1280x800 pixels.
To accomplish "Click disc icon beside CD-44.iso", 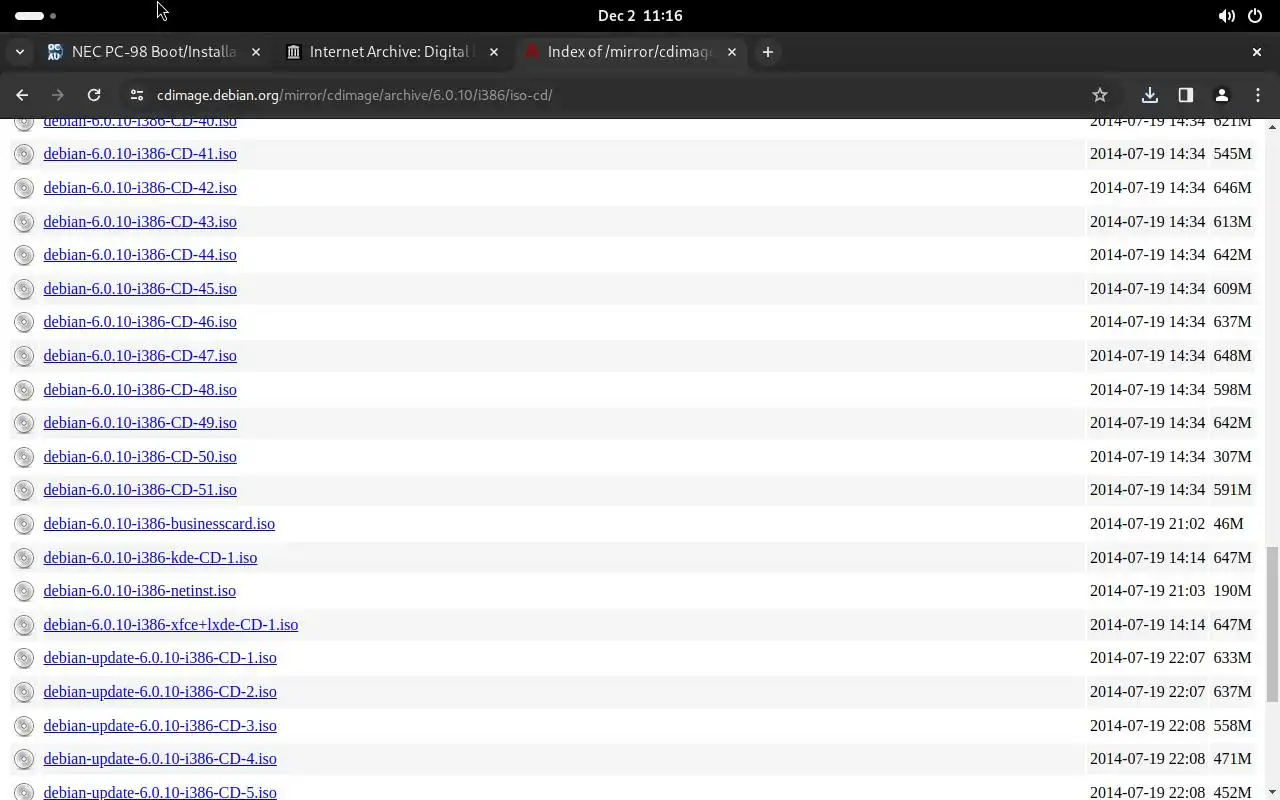I will tap(24, 255).
